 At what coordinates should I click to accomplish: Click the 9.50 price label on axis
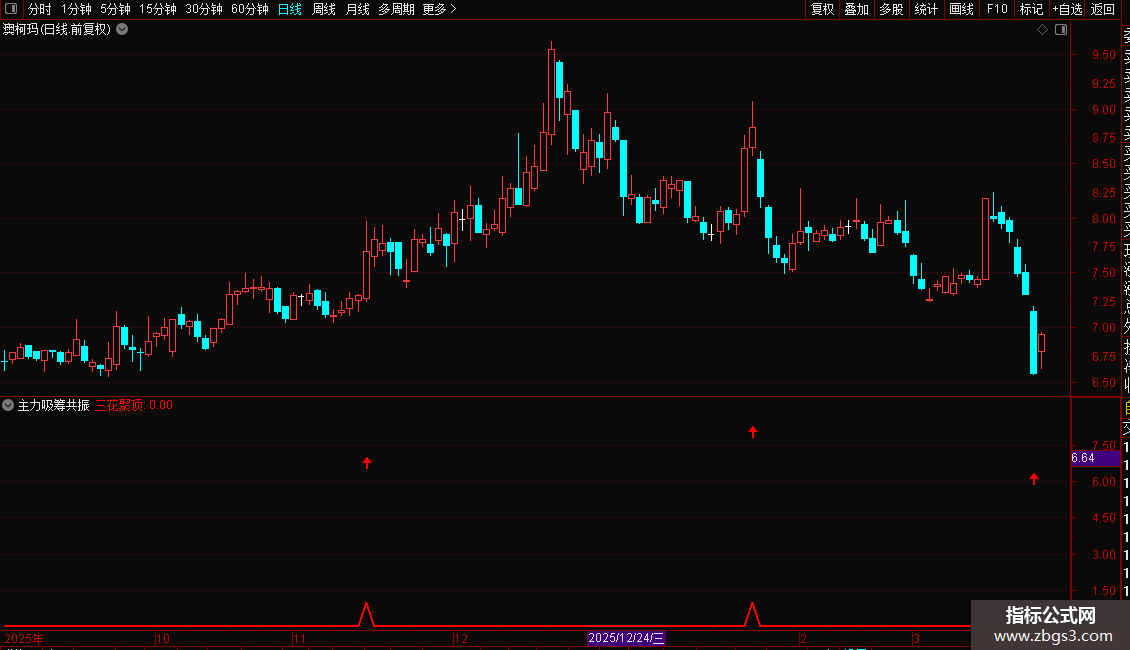coord(1103,55)
